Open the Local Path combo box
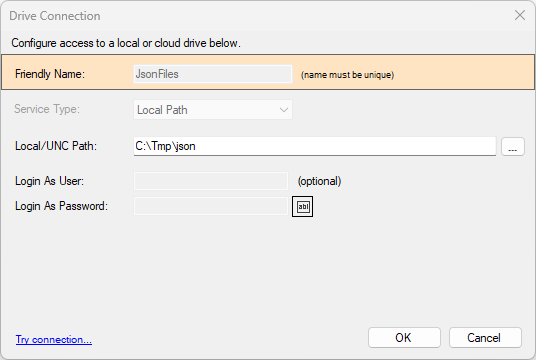 click(x=213, y=110)
